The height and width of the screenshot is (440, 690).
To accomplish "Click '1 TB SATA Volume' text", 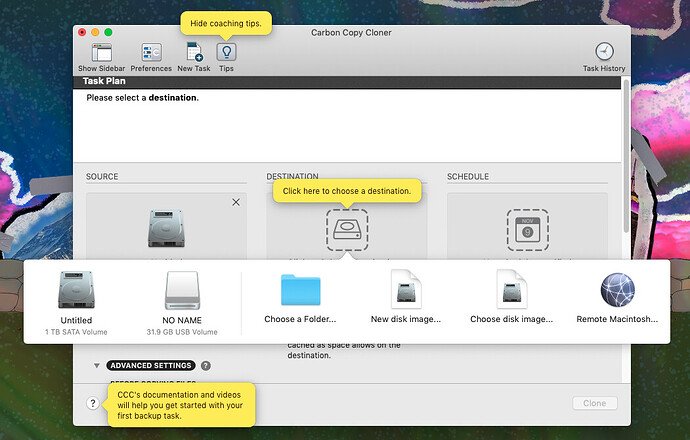I will pyautogui.click(x=76, y=332).
